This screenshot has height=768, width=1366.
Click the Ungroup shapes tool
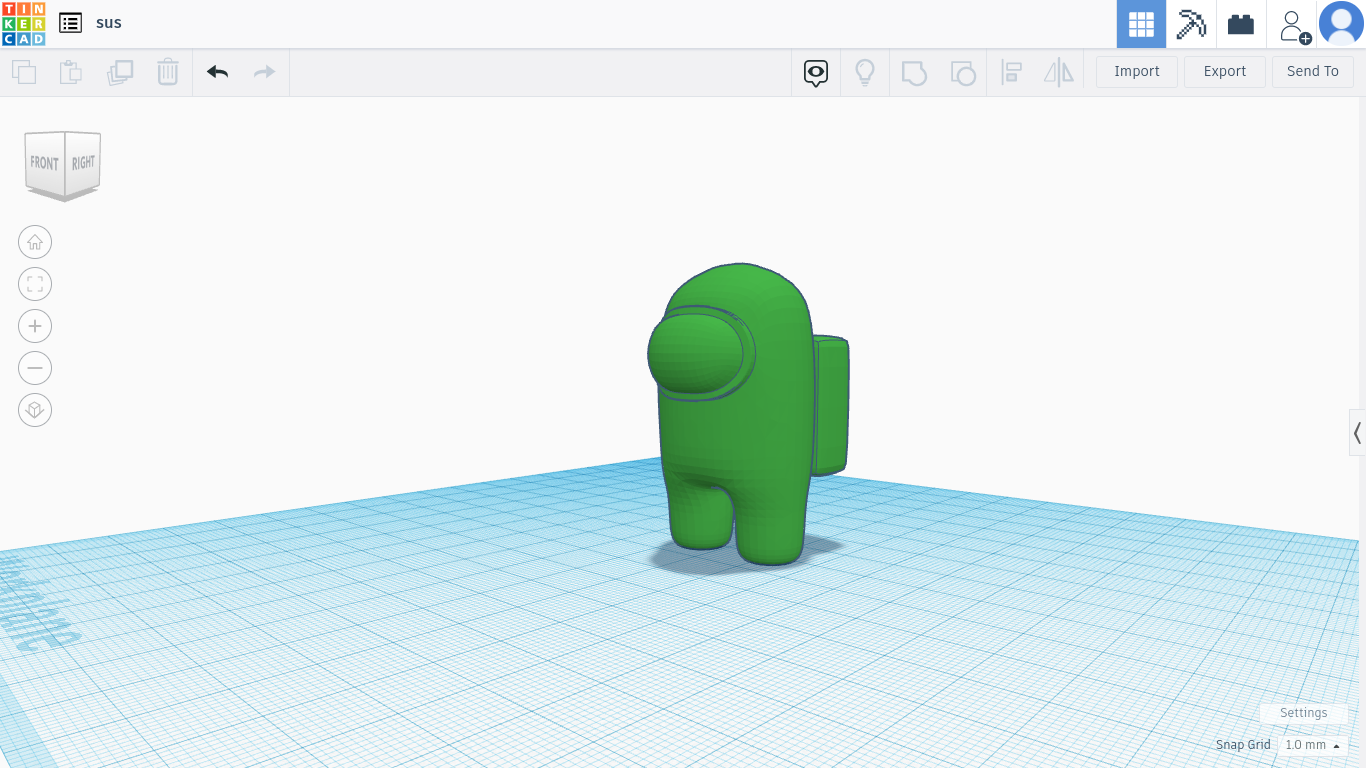962,73
